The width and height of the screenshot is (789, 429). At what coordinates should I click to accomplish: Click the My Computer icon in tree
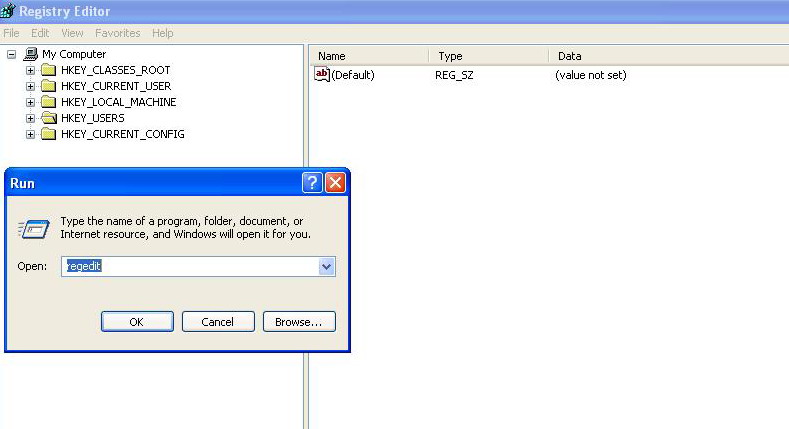(31, 53)
